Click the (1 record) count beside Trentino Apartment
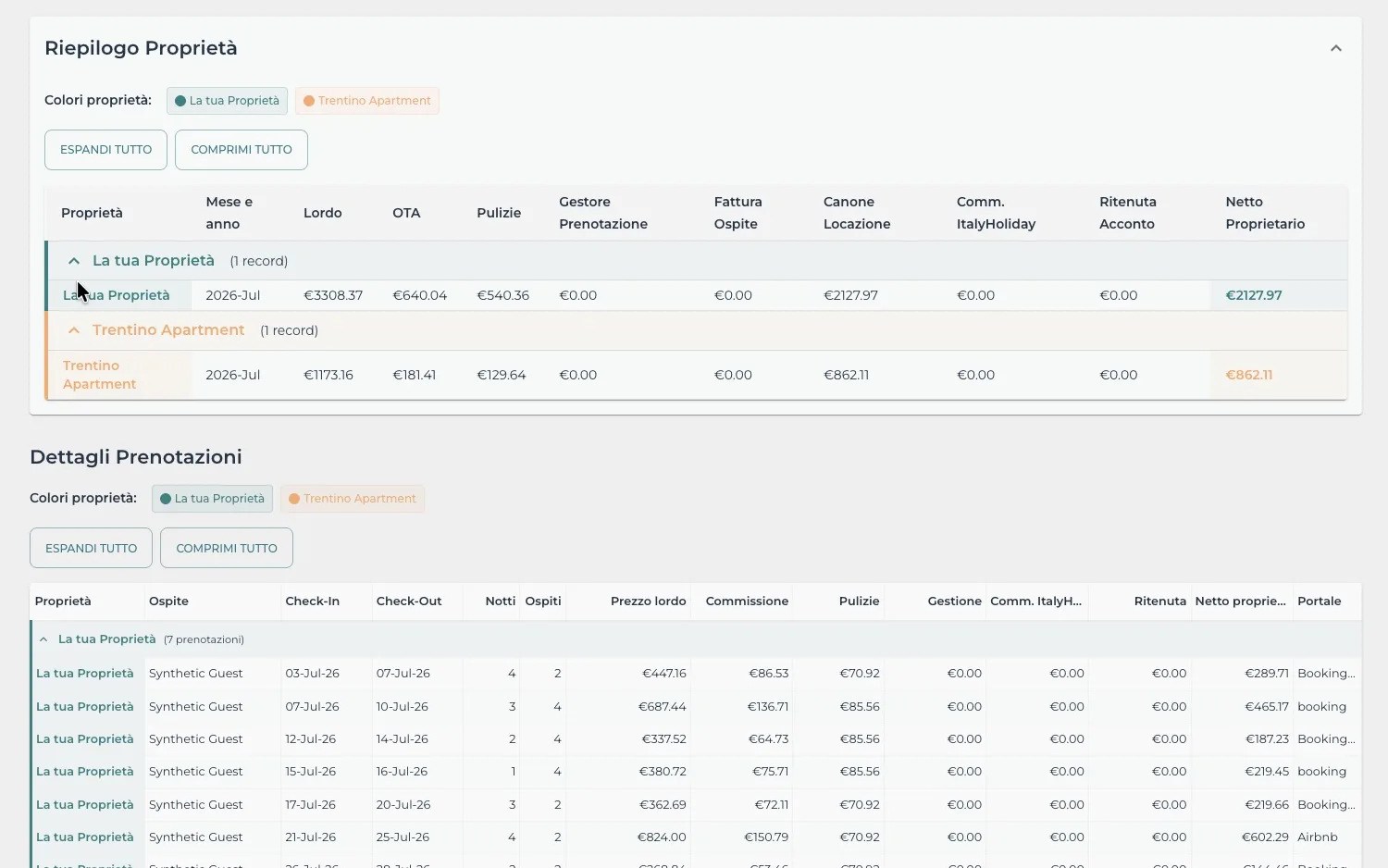The image size is (1388, 868). (289, 331)
